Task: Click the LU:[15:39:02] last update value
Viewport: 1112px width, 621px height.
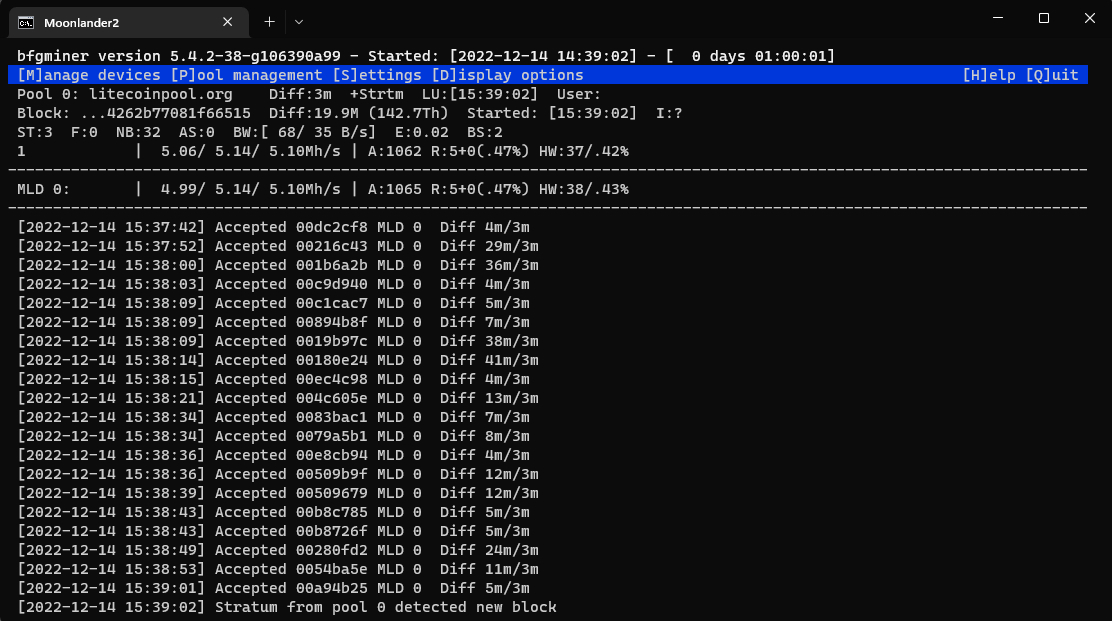Action: (480, 94)
